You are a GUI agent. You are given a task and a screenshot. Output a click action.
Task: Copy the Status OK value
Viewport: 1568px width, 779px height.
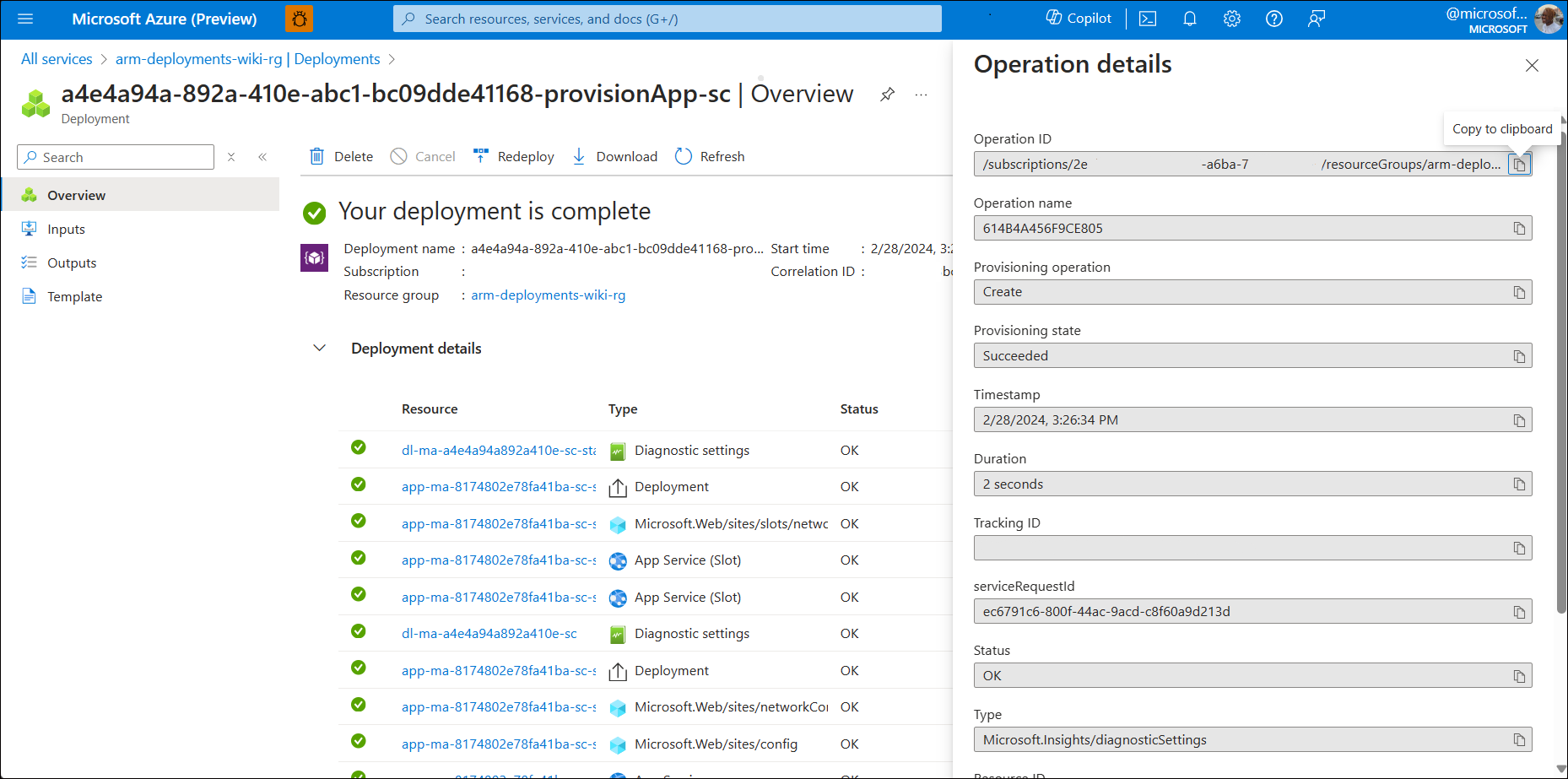click(1519, 676)
